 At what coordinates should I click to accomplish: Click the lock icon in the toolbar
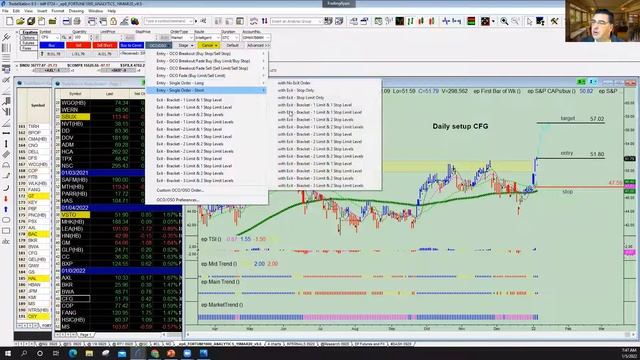(x=113, y=21)
